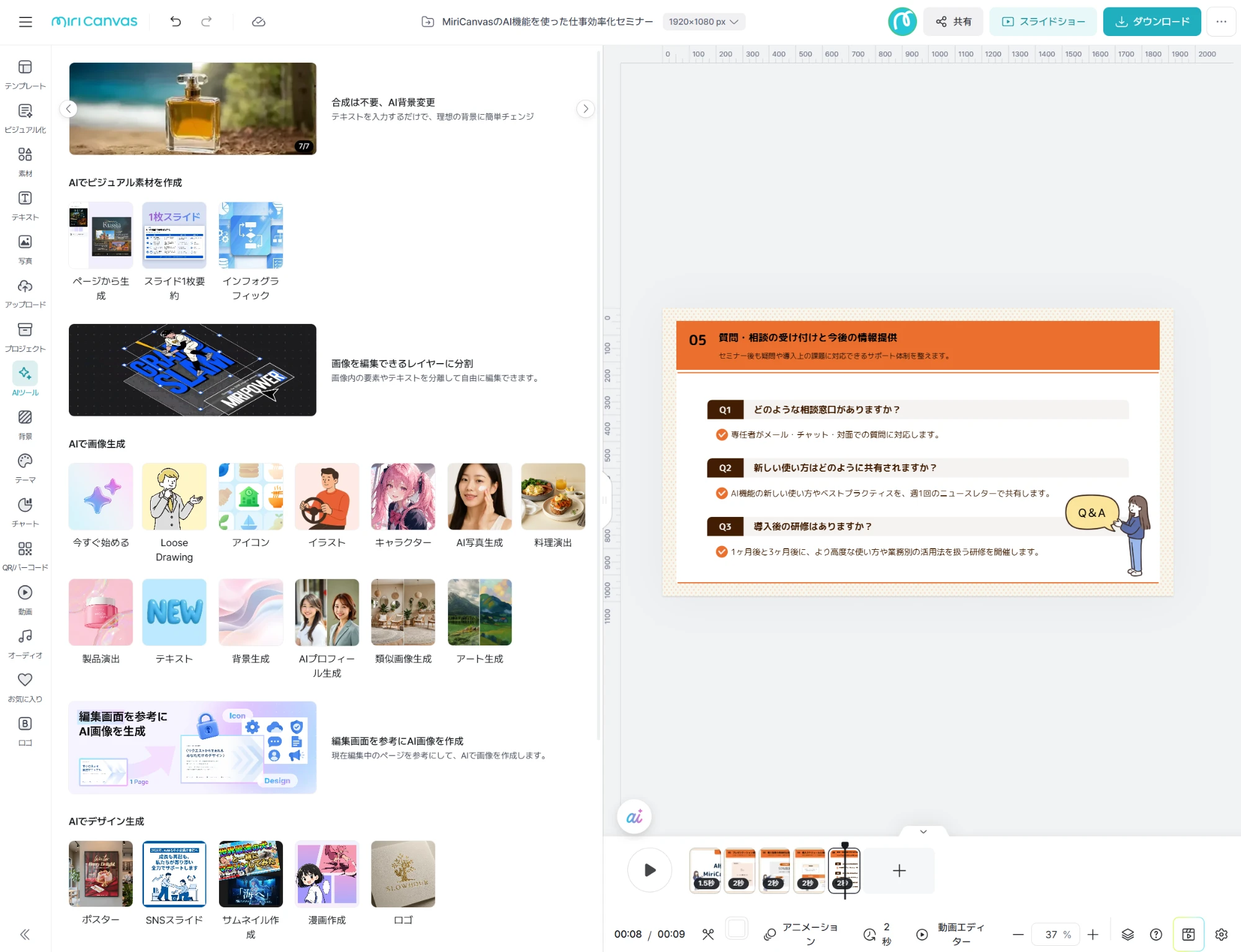The width and height of the screenshot is (1241, 952).
Task: Select the first page thumbnail labeled 1.5秒
Action: (x=706, y=871)
